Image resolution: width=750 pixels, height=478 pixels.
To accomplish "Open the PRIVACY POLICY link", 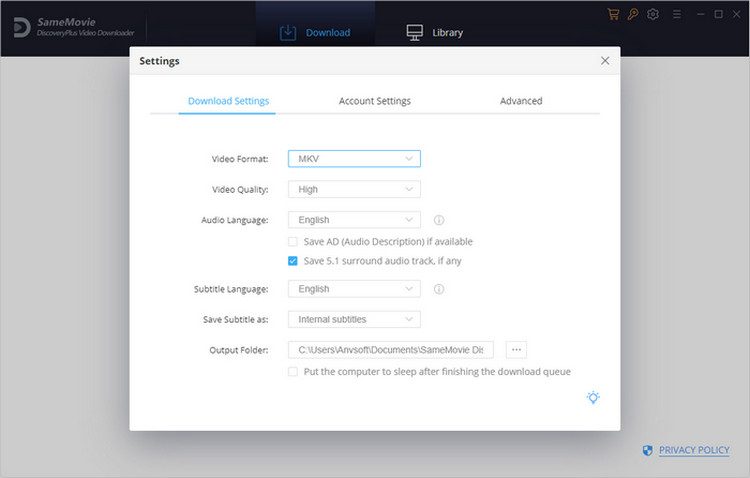I will point(694,450).
